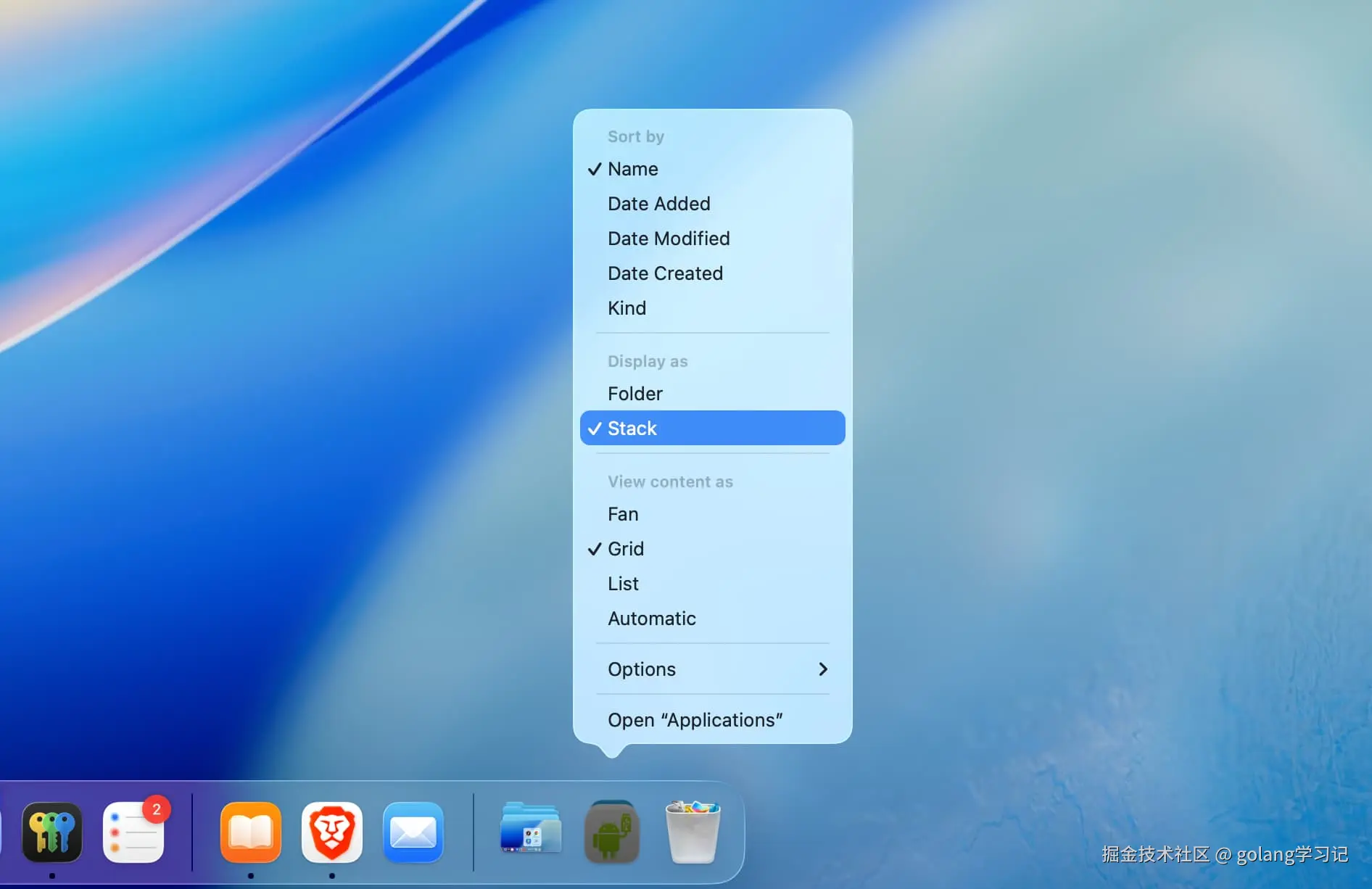Image resolution: width=1372 pixels, height=889 pixels.
Task: Display Dock item as Folder
Action: 713,394
